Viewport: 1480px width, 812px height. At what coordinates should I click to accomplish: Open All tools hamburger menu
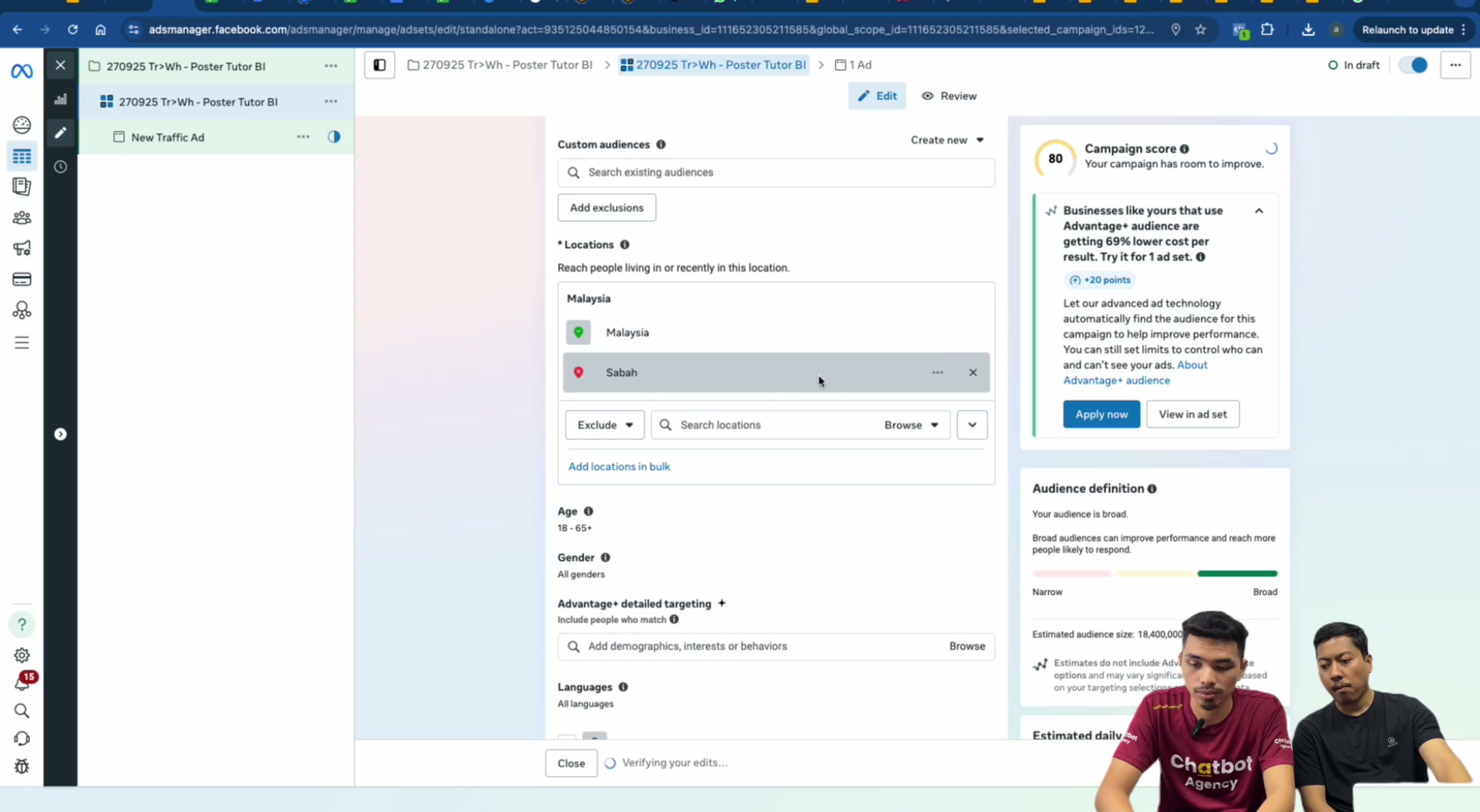click(22, 343)
